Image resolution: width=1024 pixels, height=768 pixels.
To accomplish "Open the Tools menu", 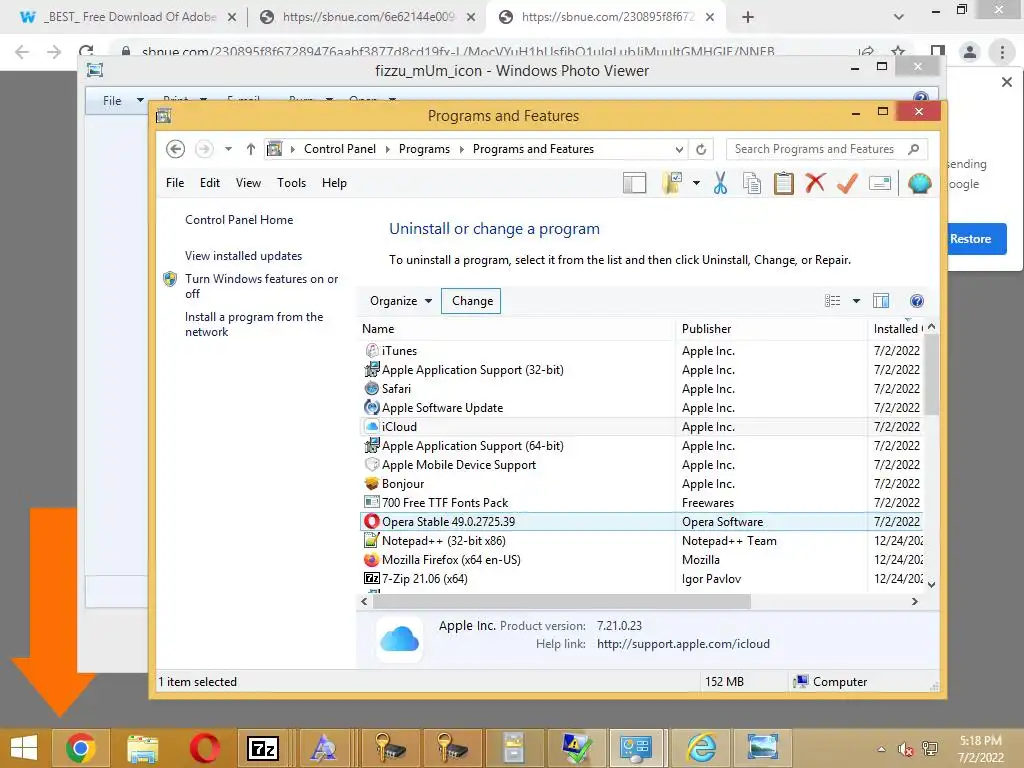I will click(x=291, y=183).
